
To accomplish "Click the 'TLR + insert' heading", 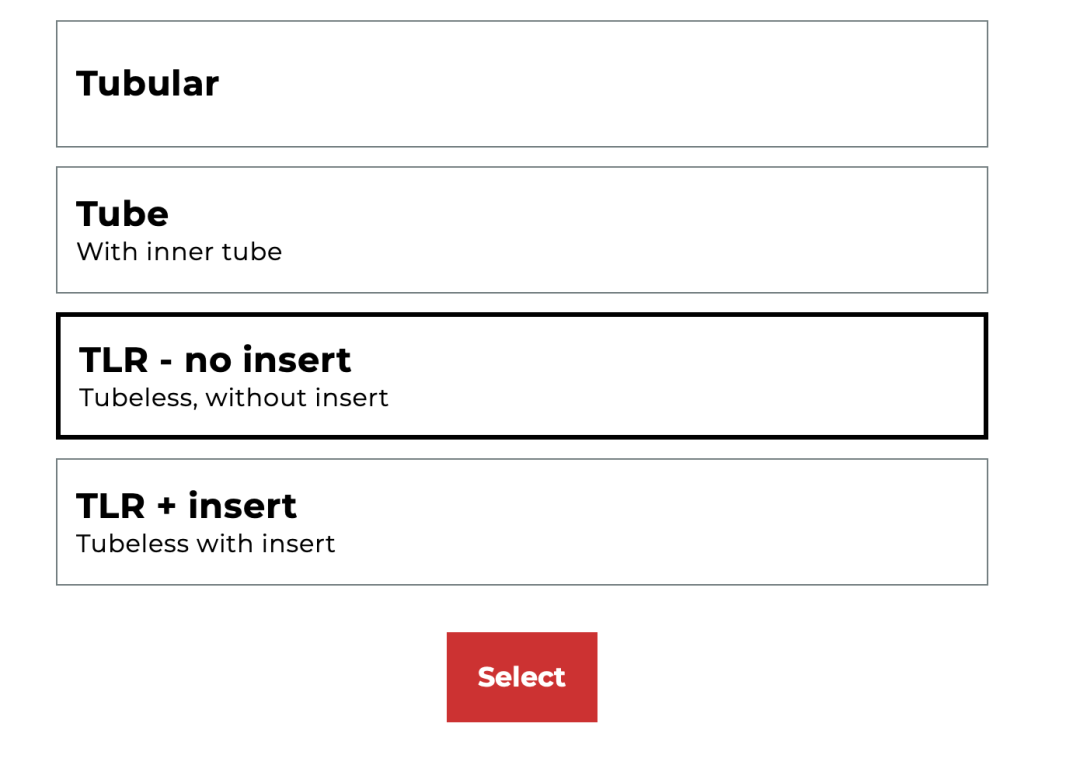I will [x=187, y=506].
